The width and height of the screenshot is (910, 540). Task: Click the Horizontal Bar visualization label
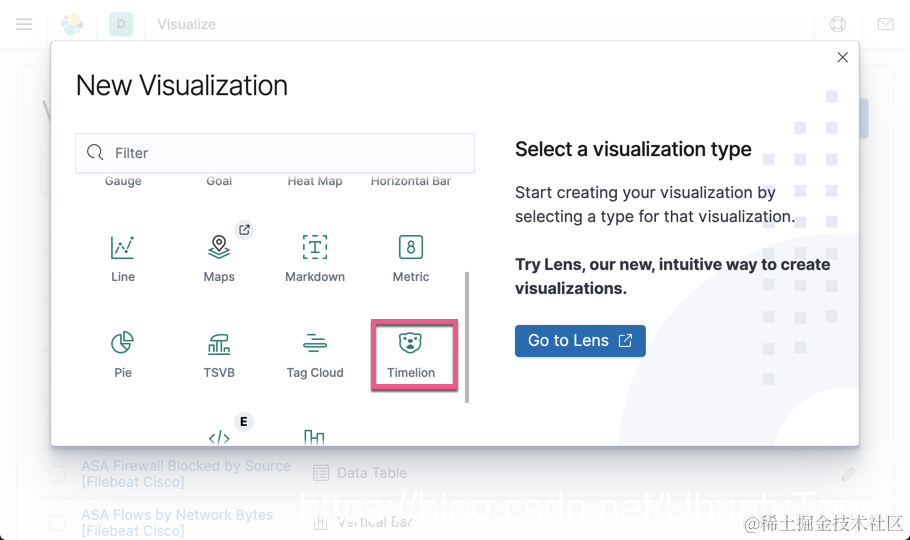coord(411,181)
